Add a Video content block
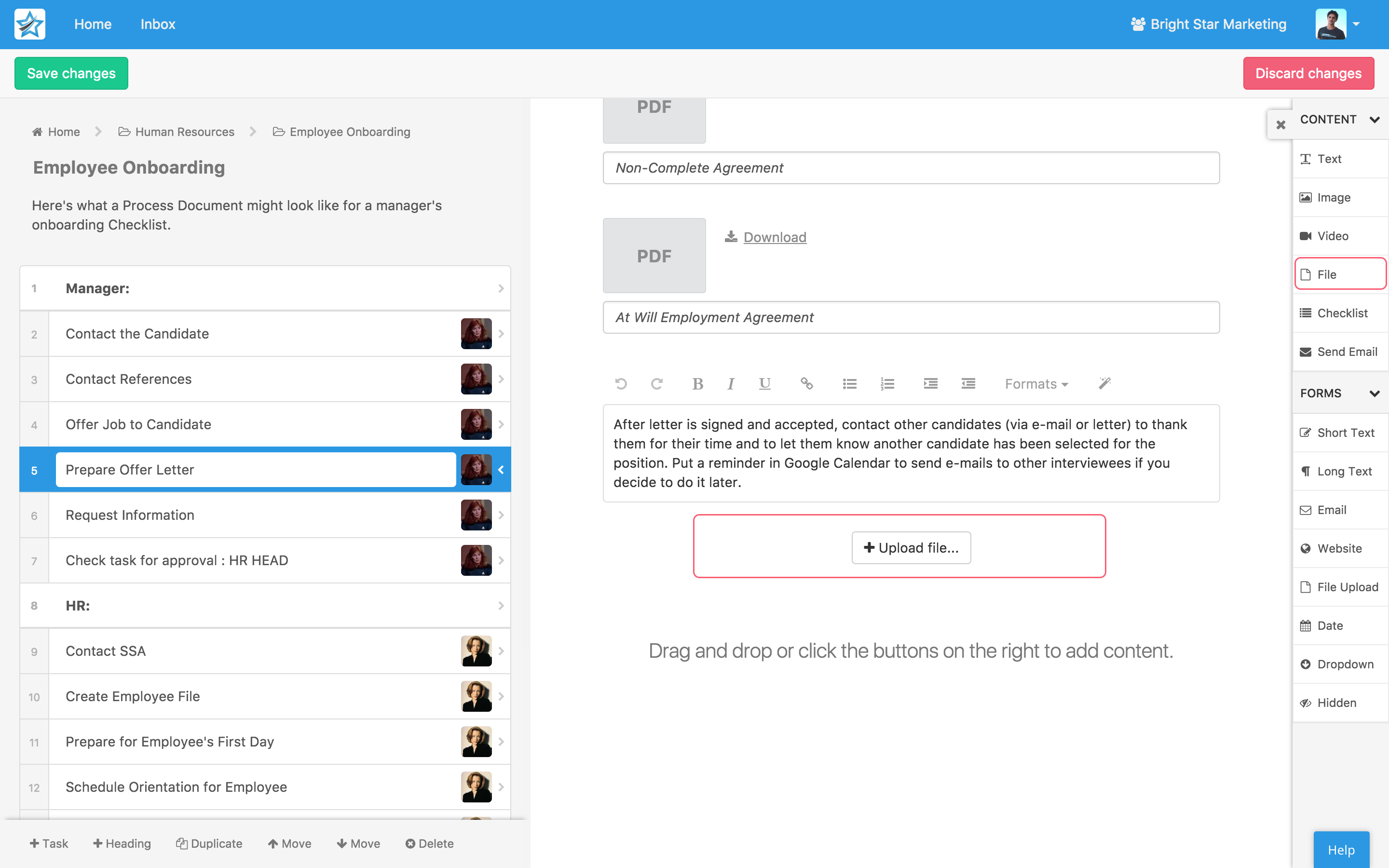The width and height of the screenshot is (1389, 868). pos(1341,235)
